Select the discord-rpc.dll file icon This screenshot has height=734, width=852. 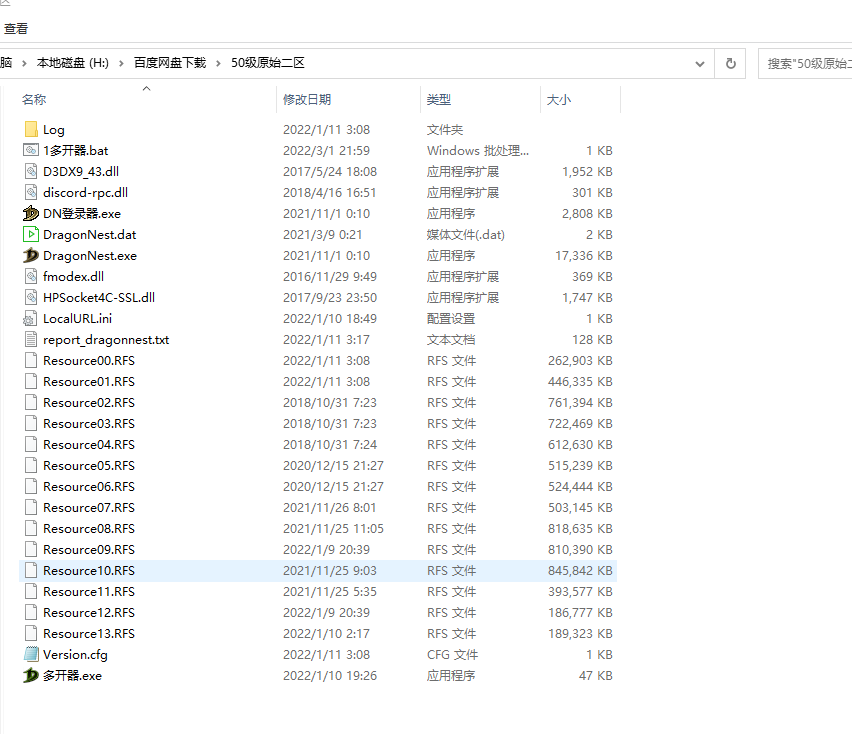tap(31, 192)
